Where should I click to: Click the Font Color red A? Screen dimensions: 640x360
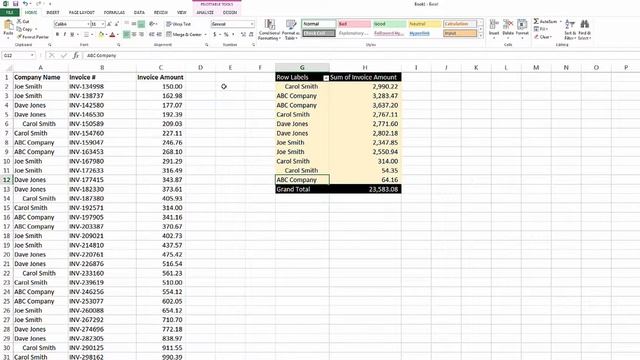[x=112, y=35]
